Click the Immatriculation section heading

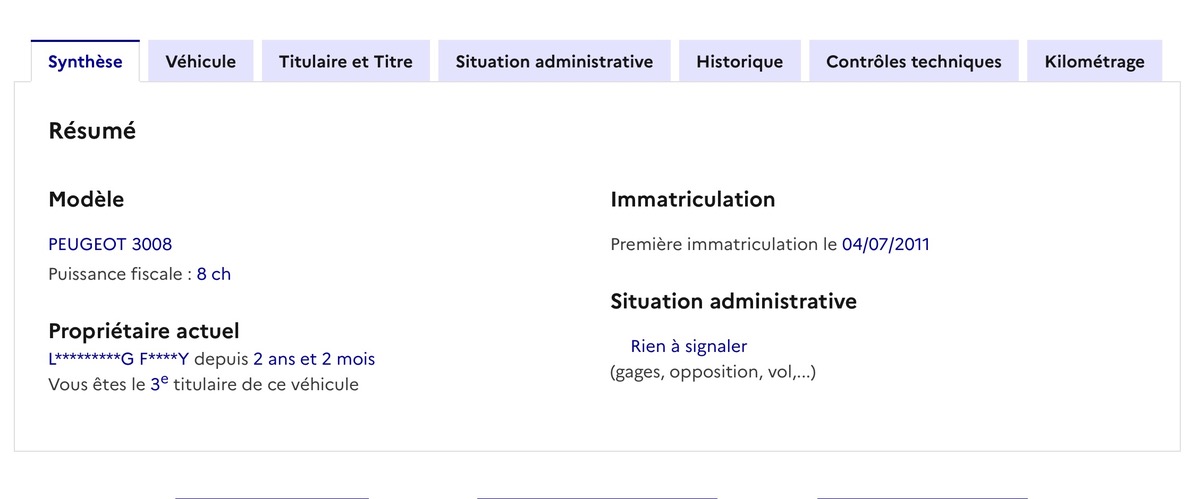click(x=692, y=199)
